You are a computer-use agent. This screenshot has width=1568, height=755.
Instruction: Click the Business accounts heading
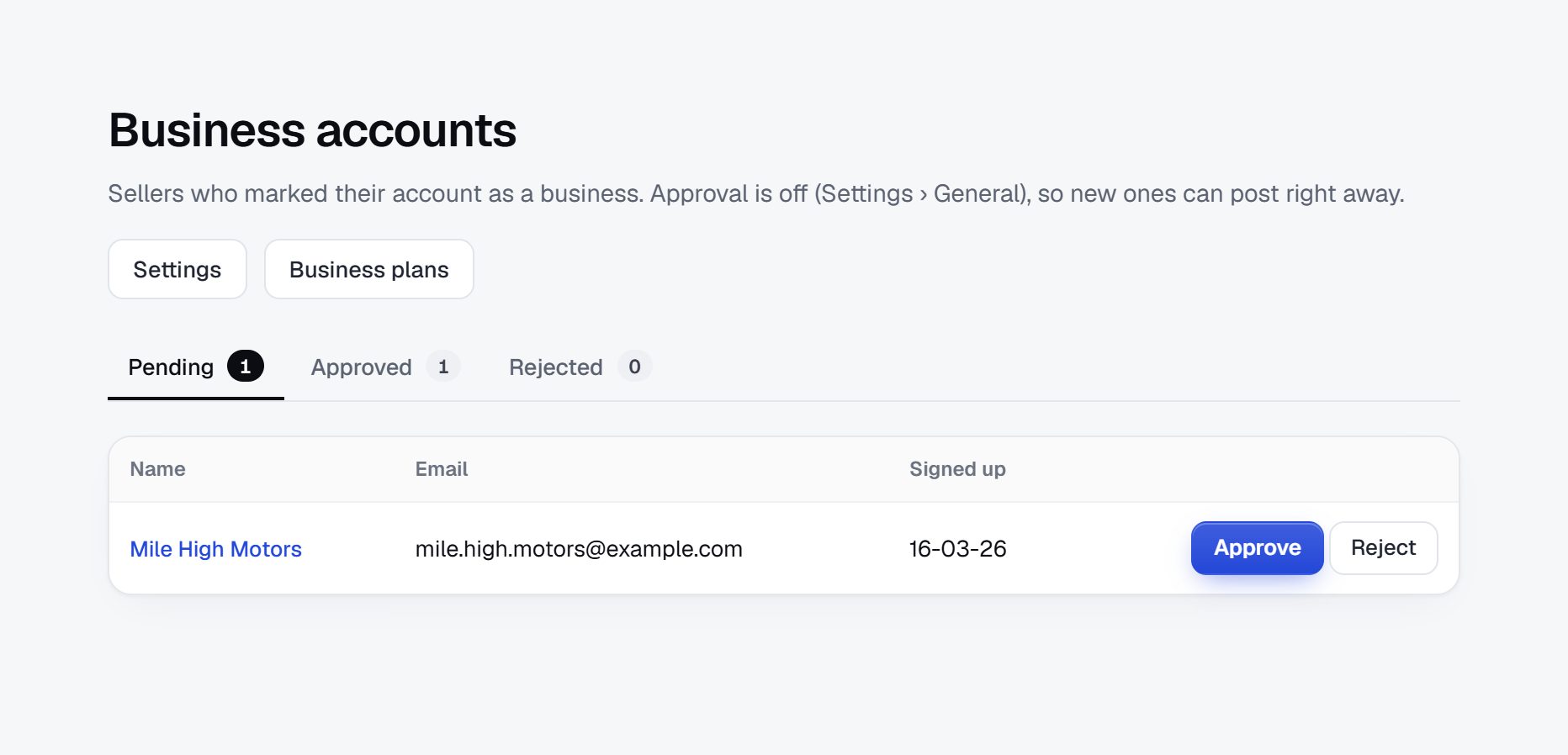[312, 130]
